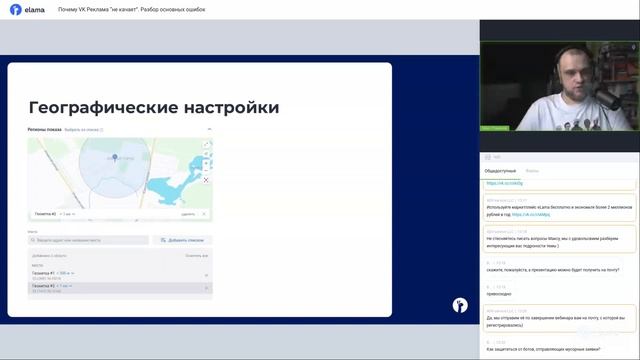Expand the map to fullscreen

pos(206,144)
